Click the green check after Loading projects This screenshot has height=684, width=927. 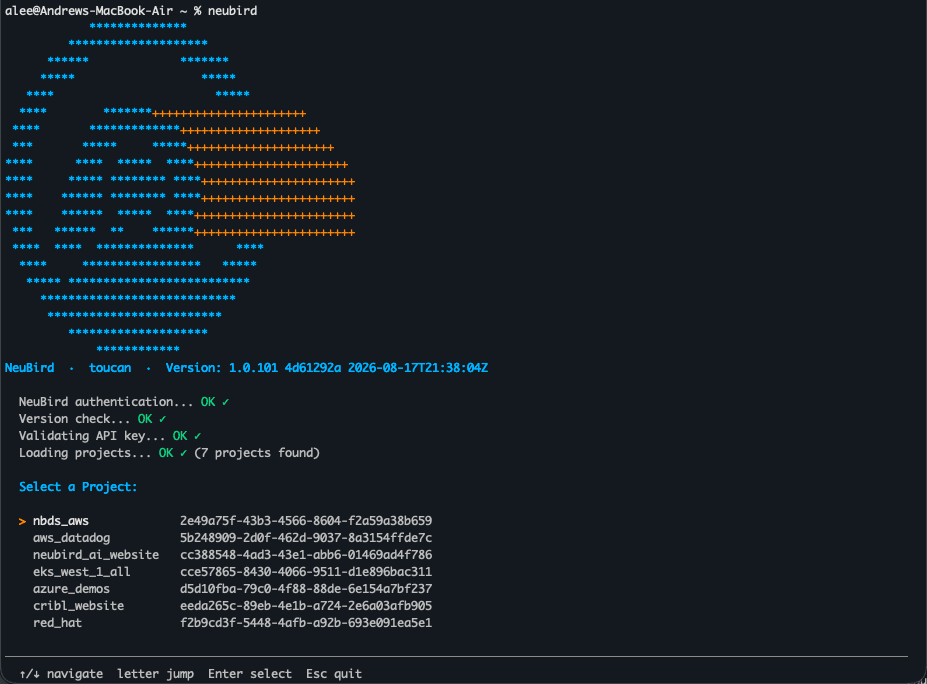[x=183, y=453]
